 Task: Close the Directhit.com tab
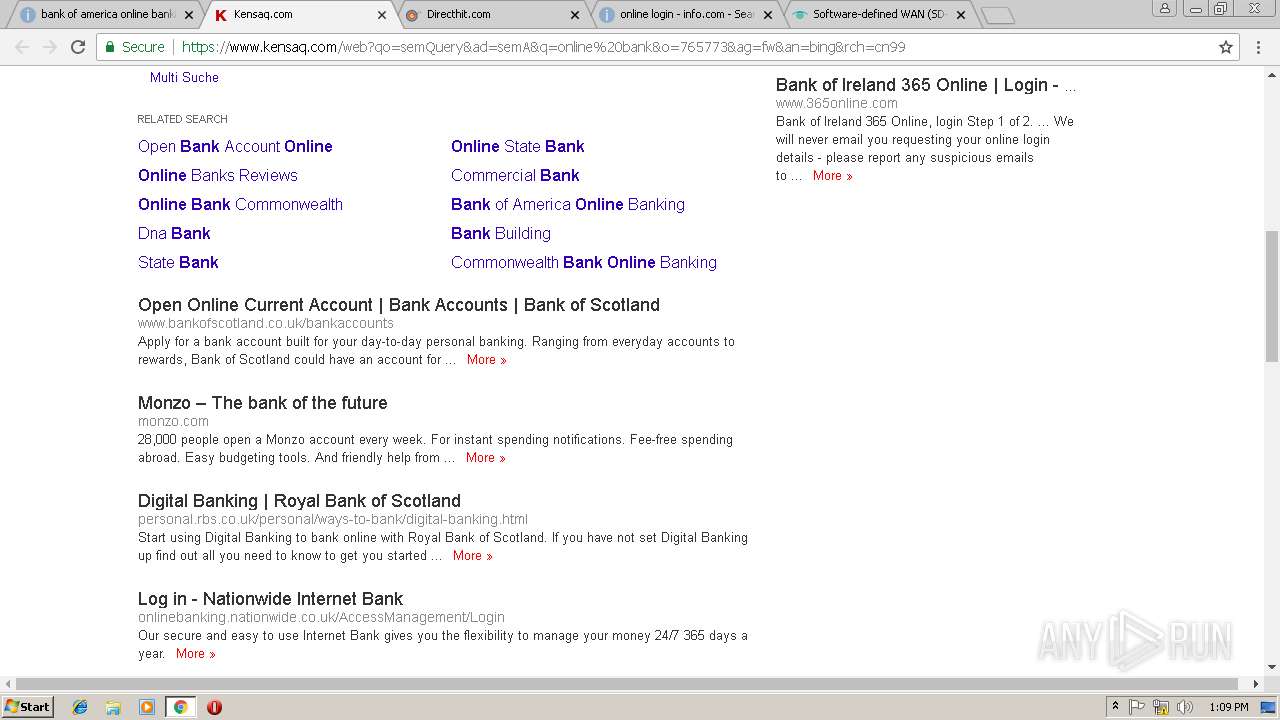click(x=574, y=15)
